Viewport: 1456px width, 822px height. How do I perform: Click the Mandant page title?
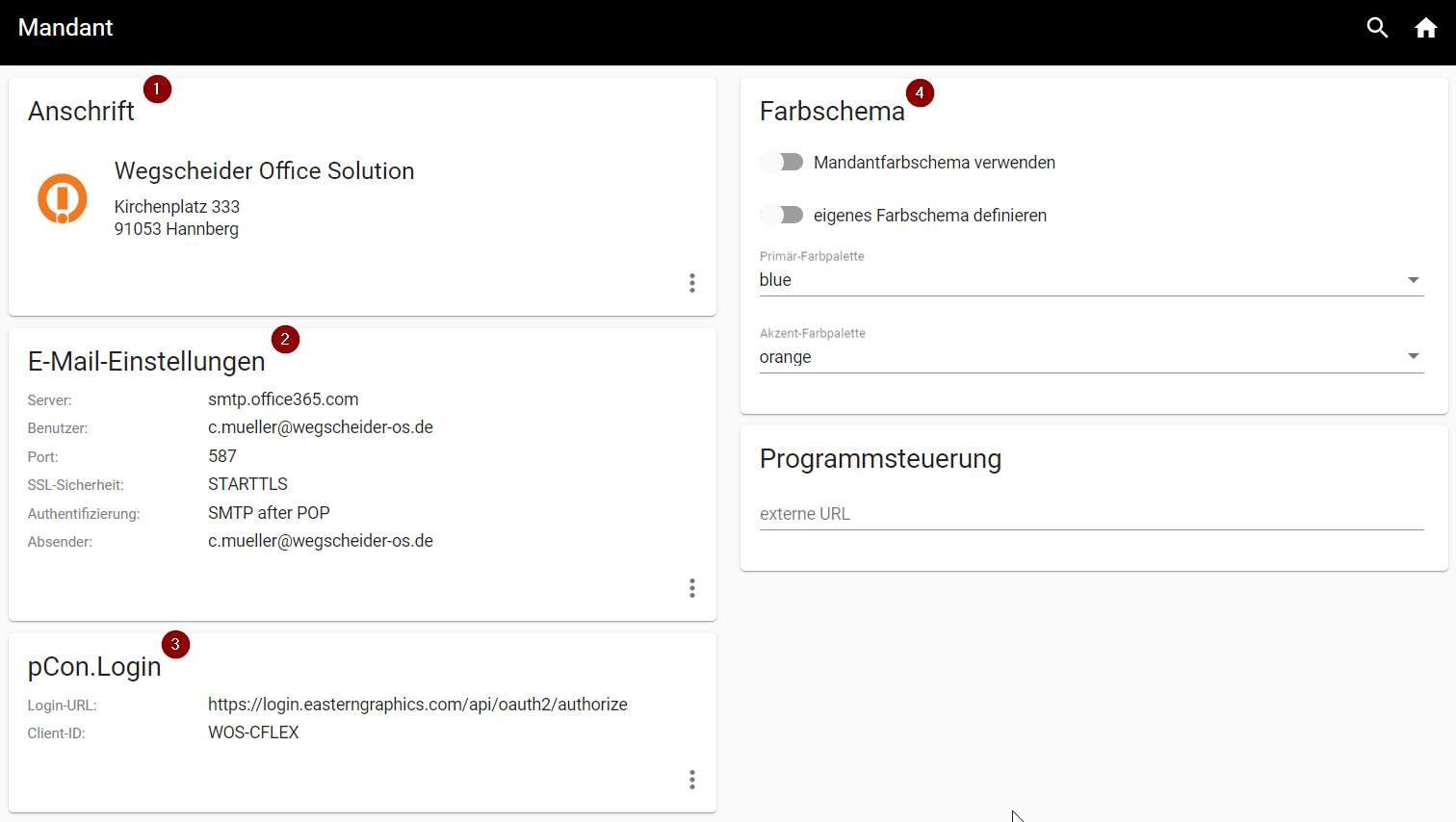[65, 28]
